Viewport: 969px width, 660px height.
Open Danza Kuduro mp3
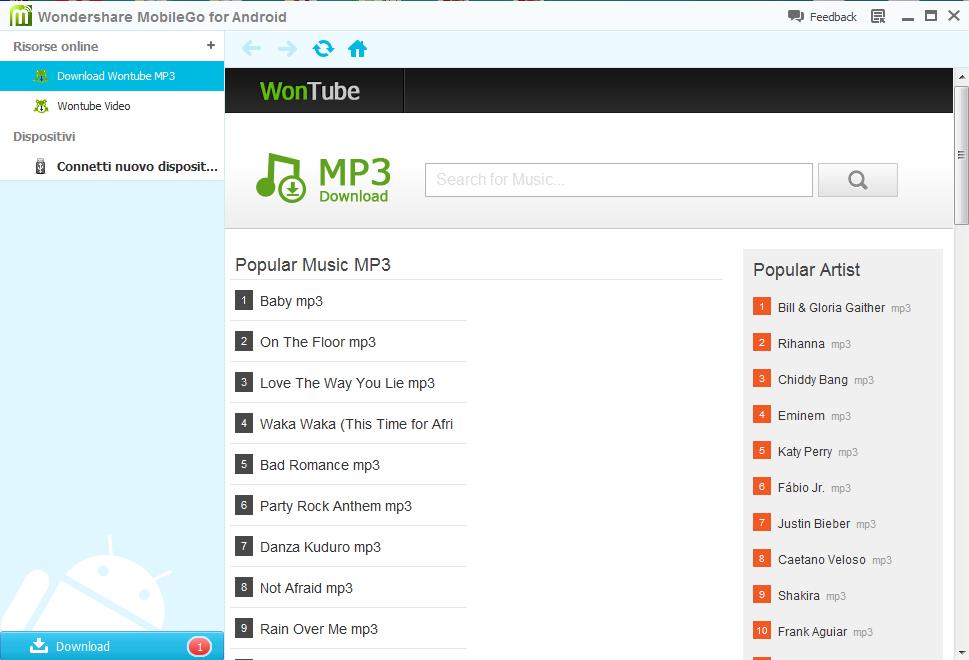(320, 547)
